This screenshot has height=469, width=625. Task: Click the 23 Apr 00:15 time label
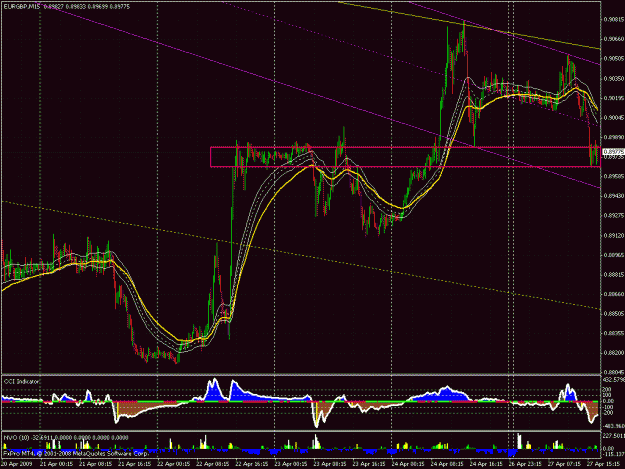click(291, 464)
